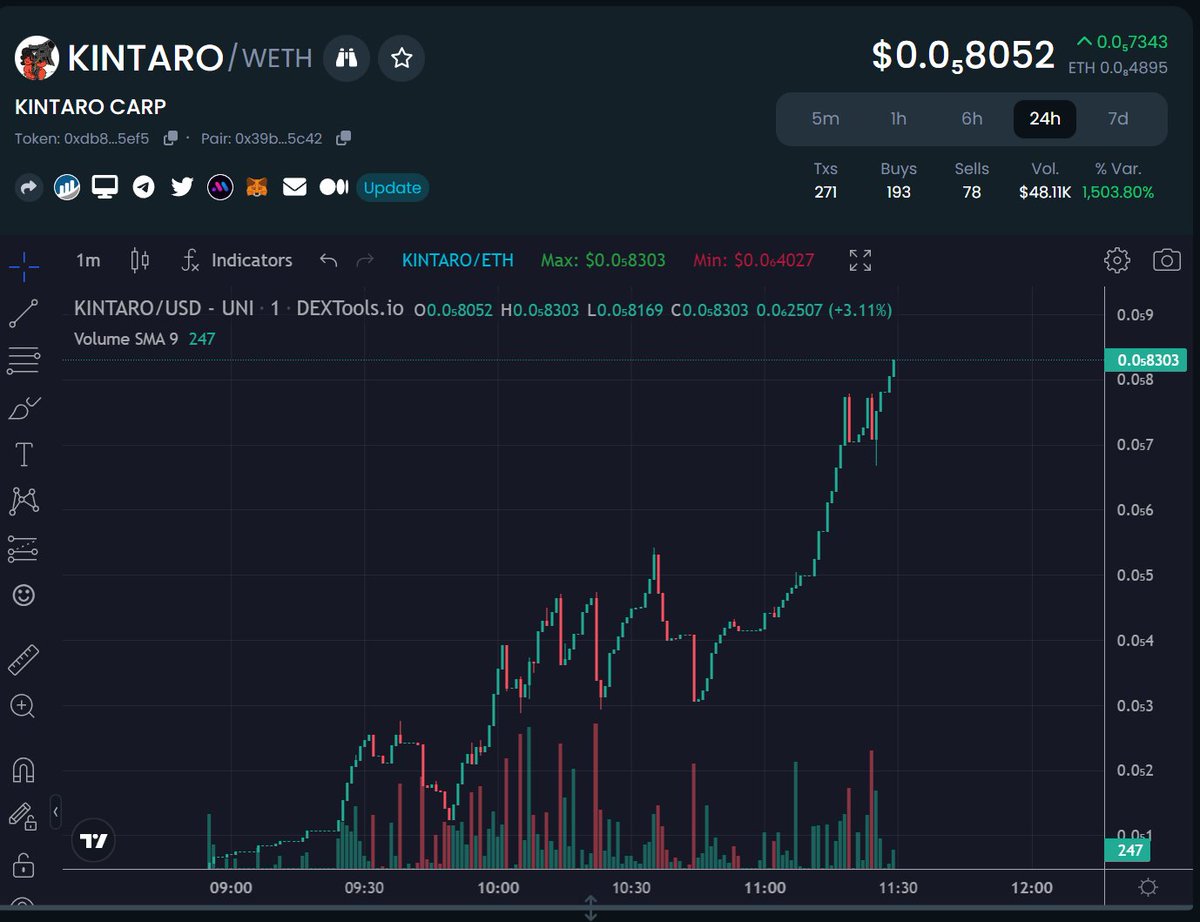This screenshot has height=922, width=1200.
Task: Select the ruler measure tool
Action: [24, 660]
